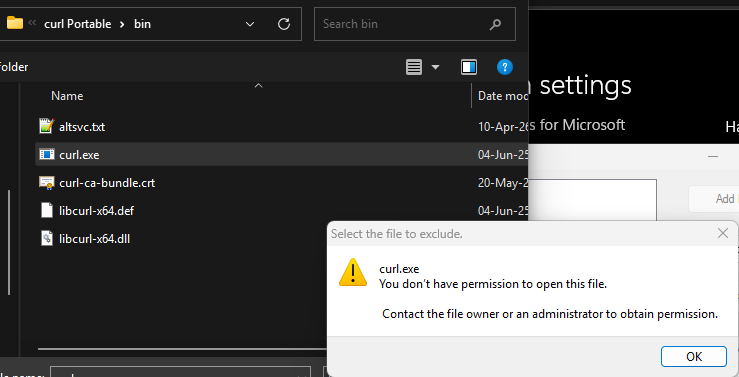The image size is (739, 377).
Task: Click the Add button in the settings window
Action: click(x=714, y=198)
